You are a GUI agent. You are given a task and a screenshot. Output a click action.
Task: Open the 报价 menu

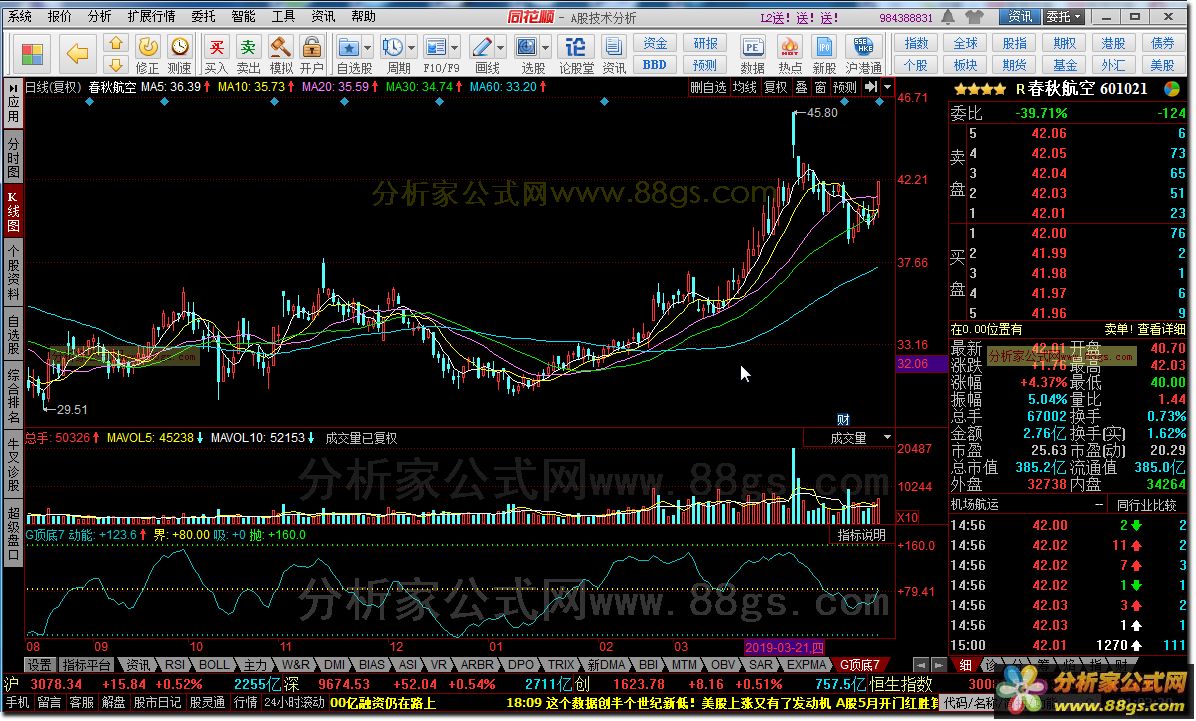pos(59,16)
